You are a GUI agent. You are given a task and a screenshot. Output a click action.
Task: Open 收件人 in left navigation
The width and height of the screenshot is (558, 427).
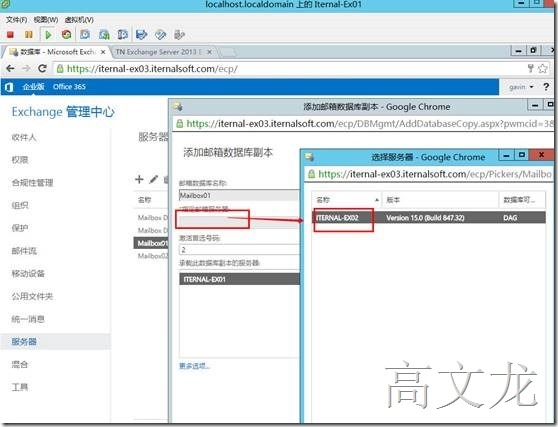tap(24, 137)
